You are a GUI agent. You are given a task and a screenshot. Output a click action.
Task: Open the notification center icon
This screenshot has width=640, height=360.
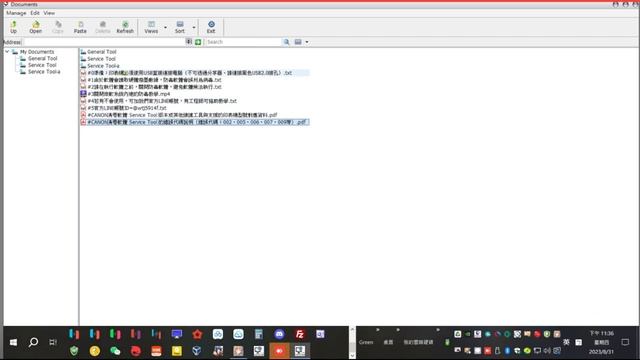[625, 342]
